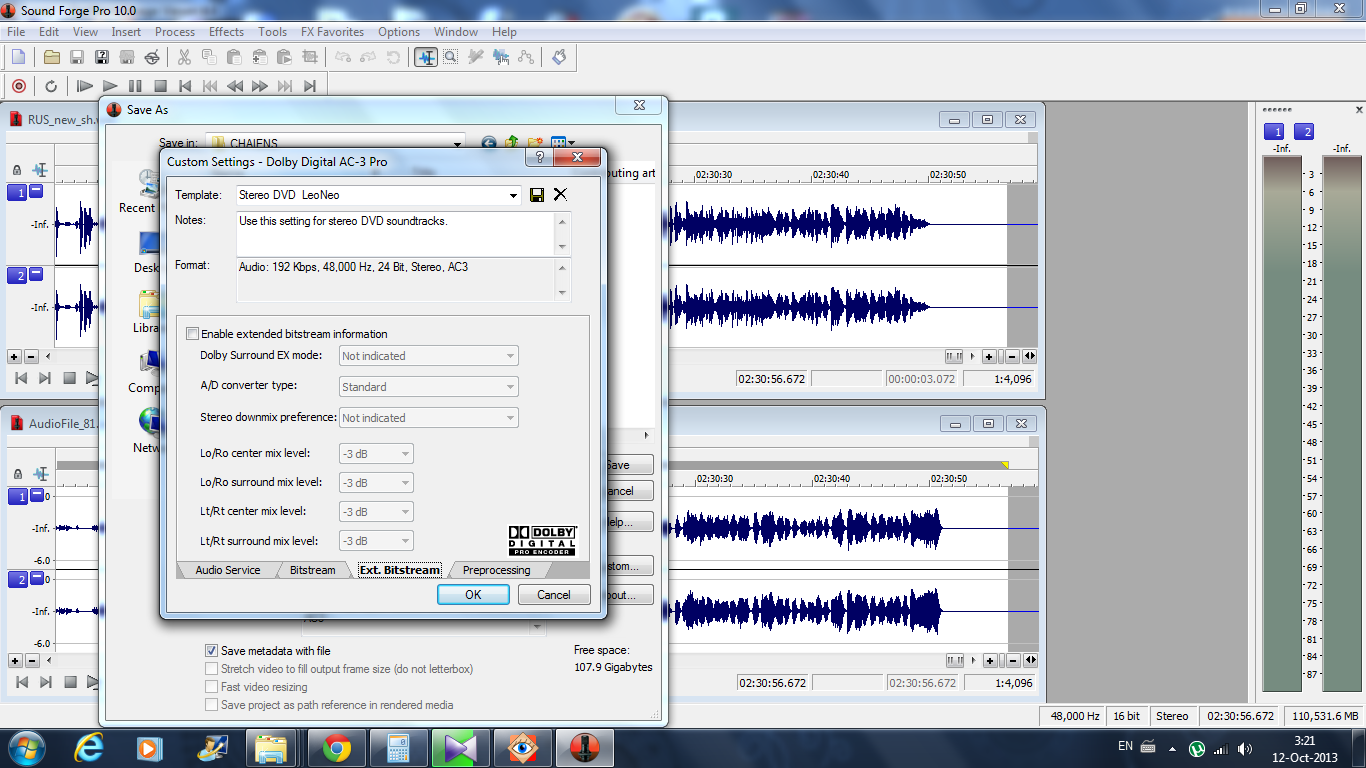
Task: Click Cancel in Custom Settings dialog
Action: pyautogui.click(x=554, y=594)
